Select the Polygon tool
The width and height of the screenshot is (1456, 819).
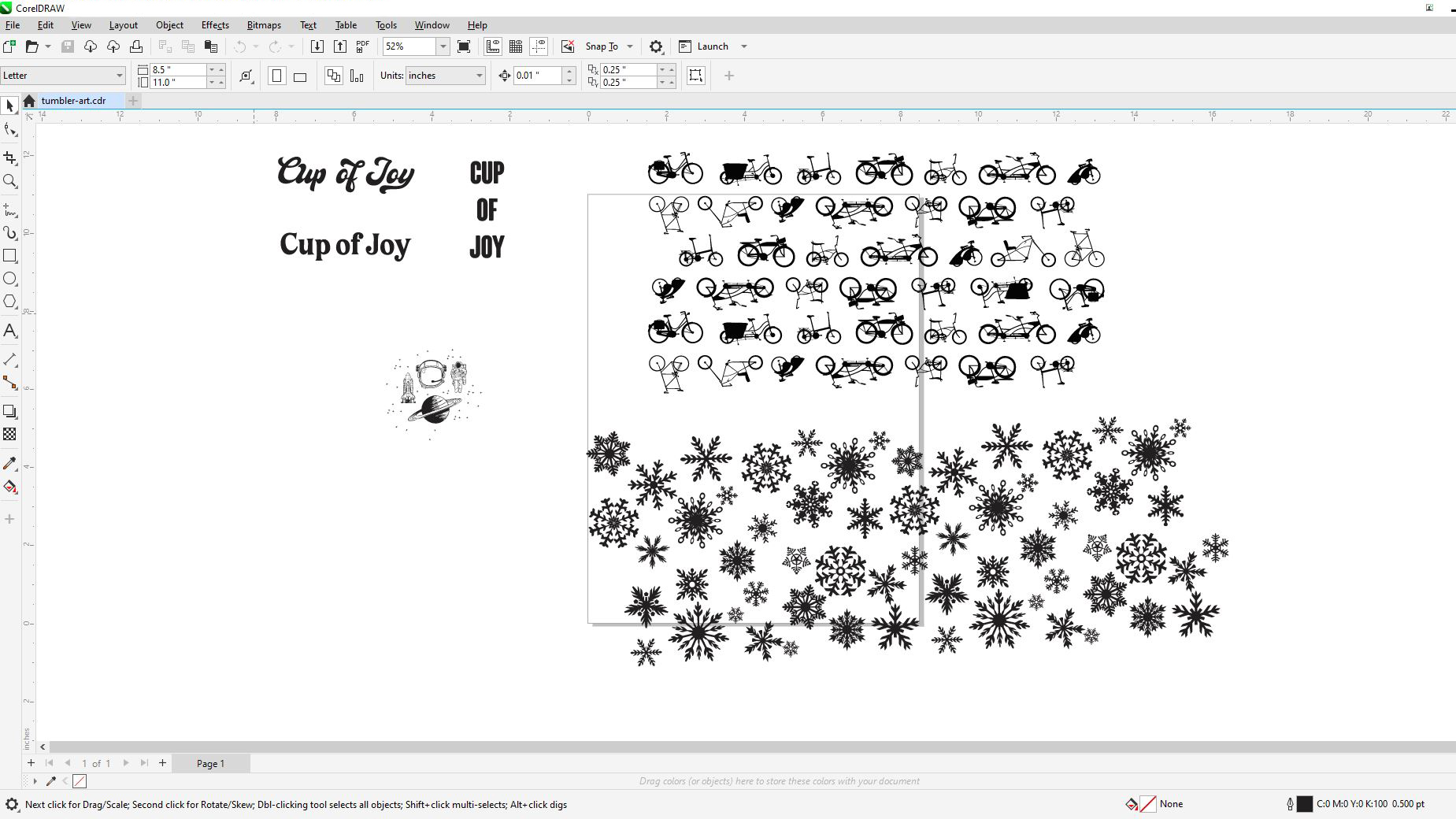(10, 302)
